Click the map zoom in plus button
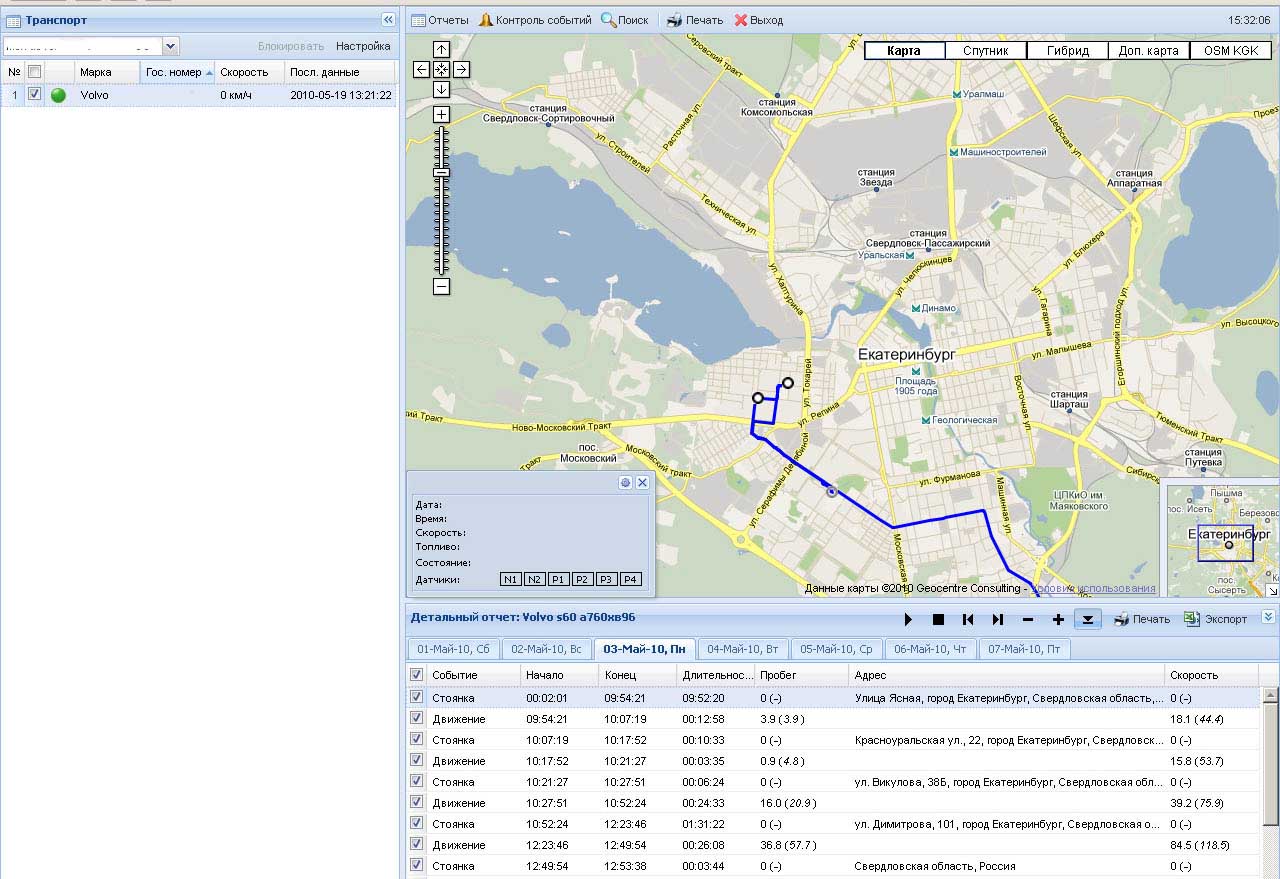 point(441,115)
